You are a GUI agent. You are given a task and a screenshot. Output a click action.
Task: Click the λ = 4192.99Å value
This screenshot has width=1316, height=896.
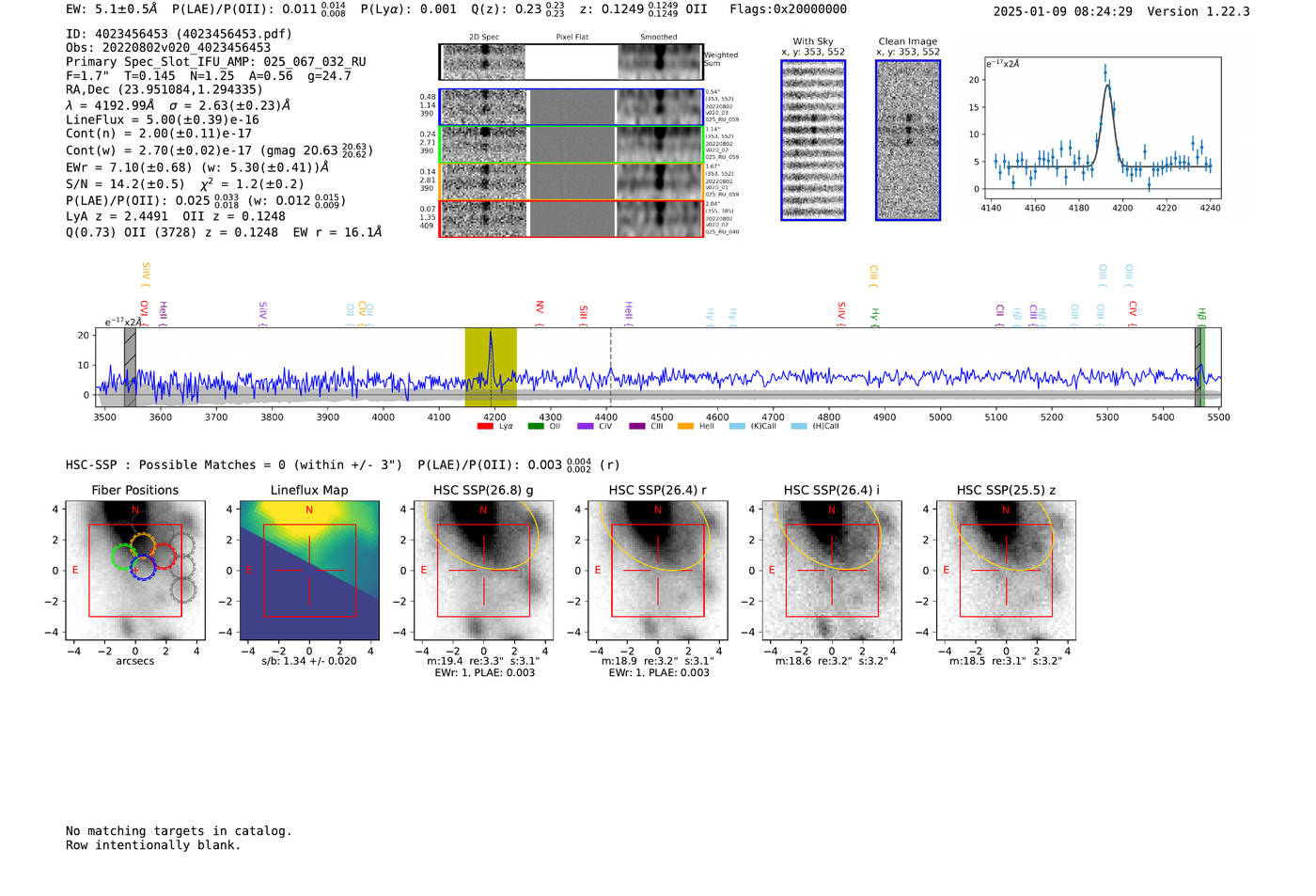[110, 105]
